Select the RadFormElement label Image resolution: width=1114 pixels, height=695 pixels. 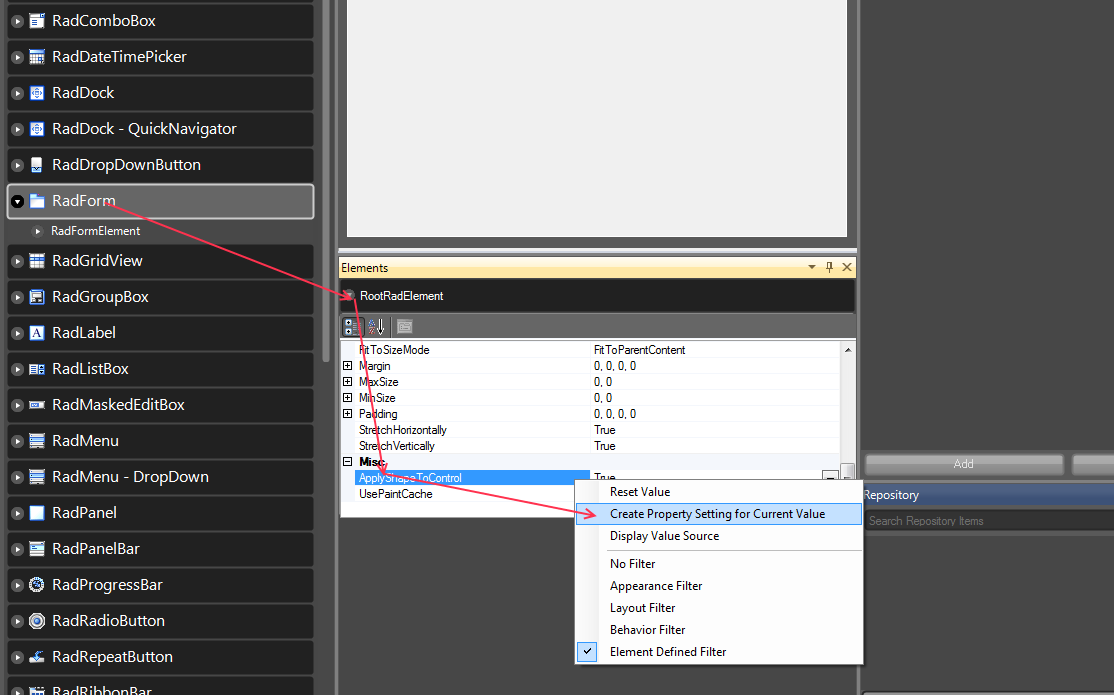(x=95, y=231)
